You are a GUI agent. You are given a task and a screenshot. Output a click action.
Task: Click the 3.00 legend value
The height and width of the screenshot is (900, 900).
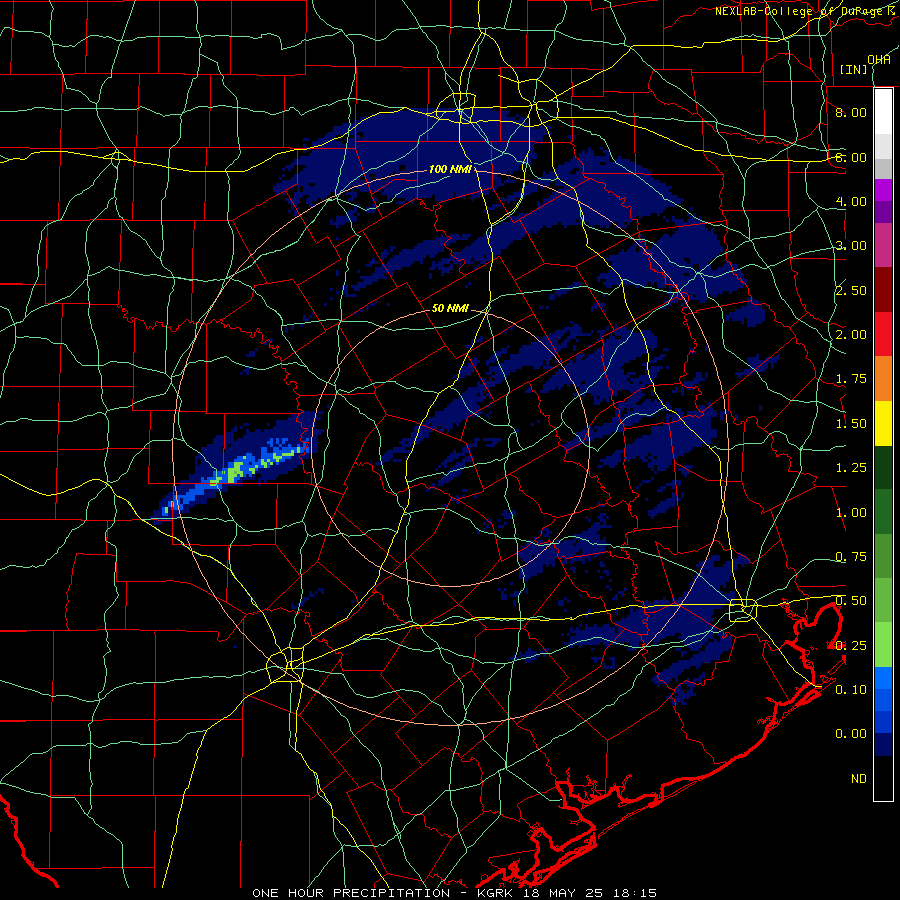point(851,246)
